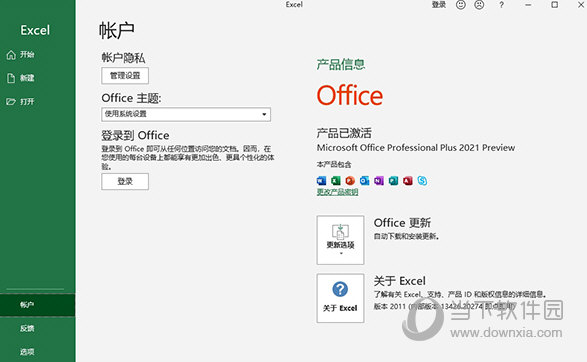Click the Excel product icon
Viewport: 587px width, 362px height.
pyautogui.click(x=336, y=181)
